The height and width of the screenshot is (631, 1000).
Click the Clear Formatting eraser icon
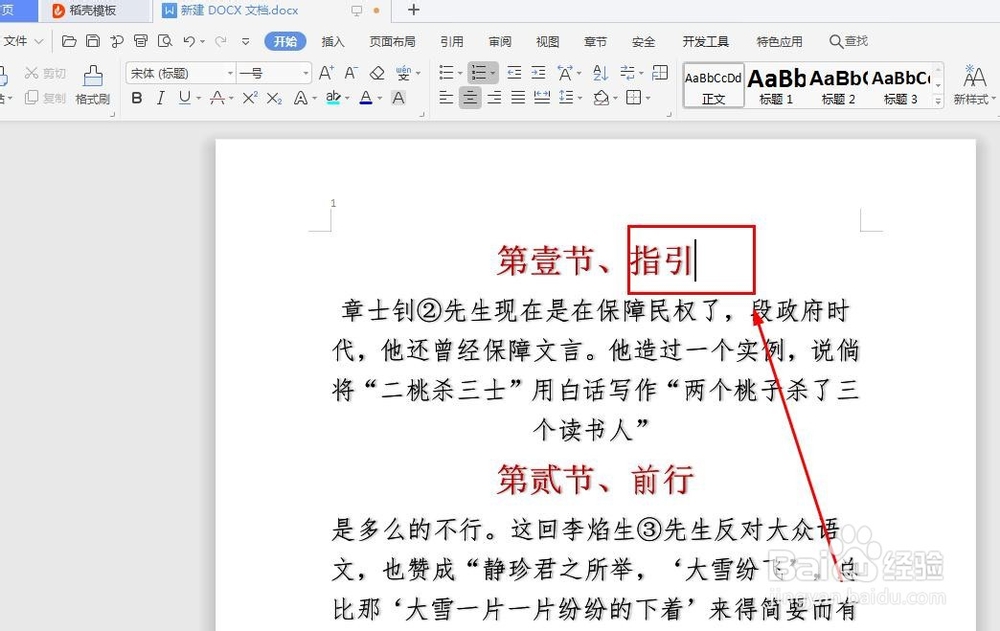(378, 74)
